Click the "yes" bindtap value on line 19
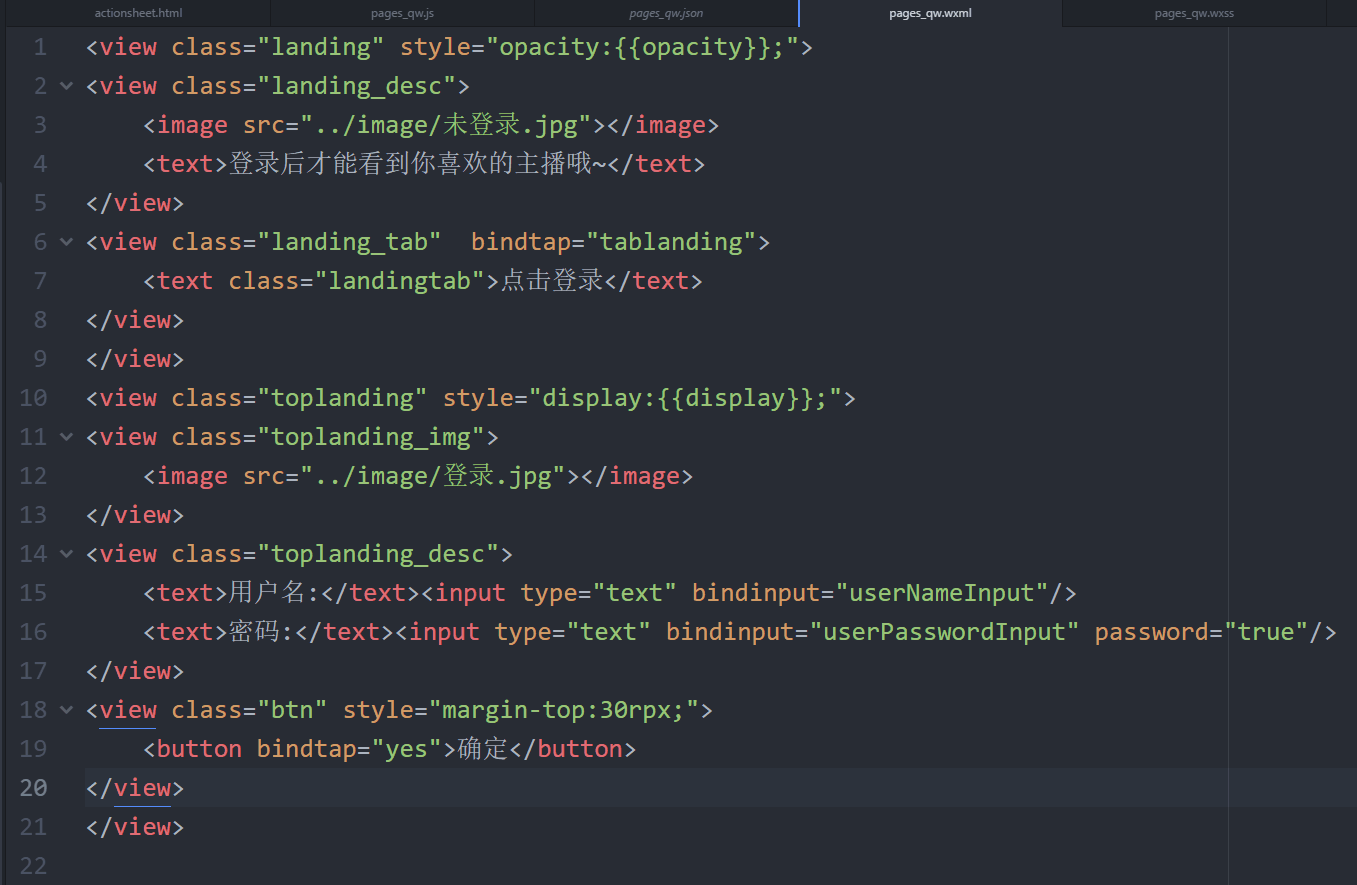Screen dimensions: 1357x885 point(406,749)
